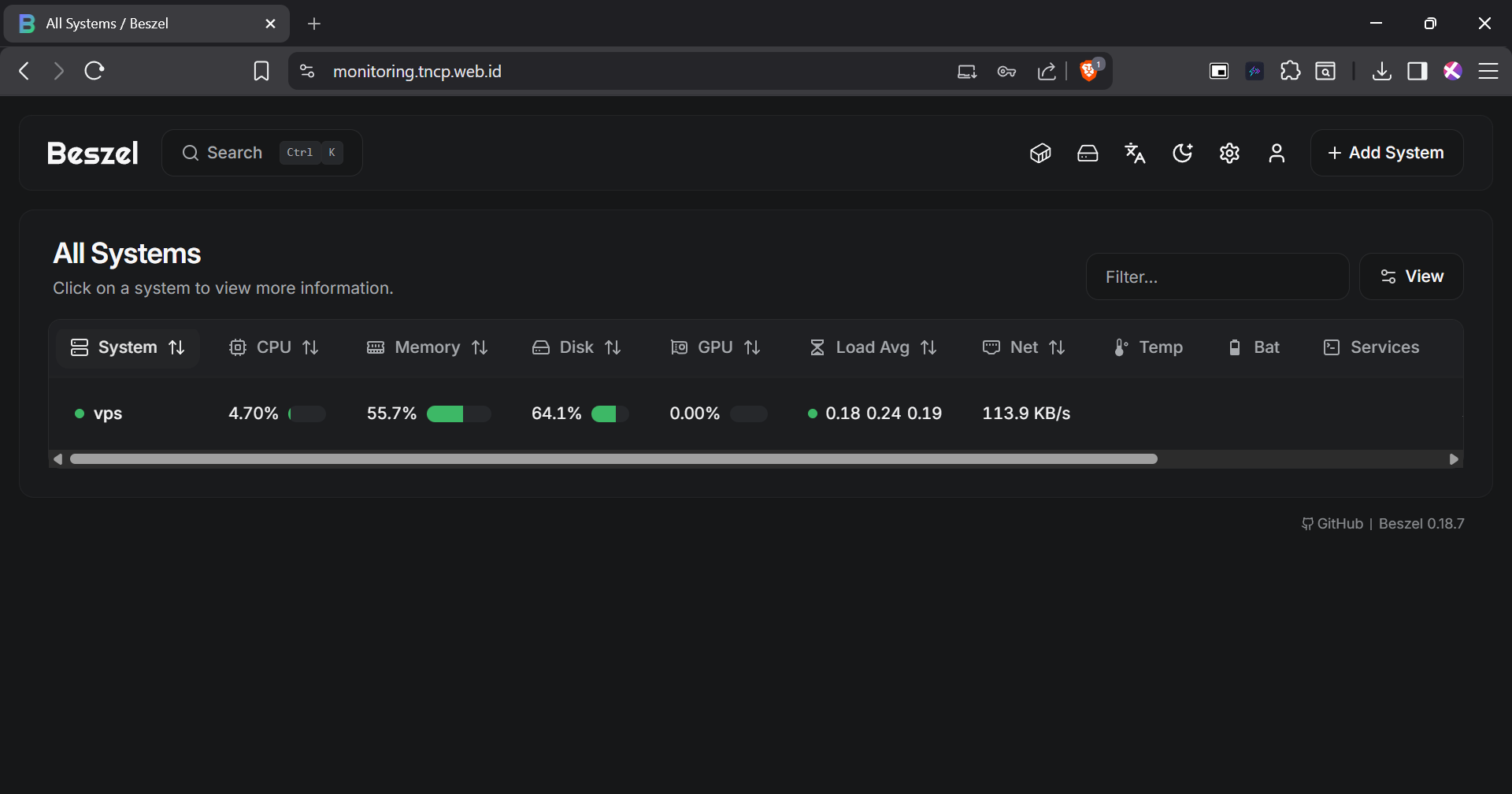
Task: Click the blue extension icon in toolbar
Action: pos(1254,72)
